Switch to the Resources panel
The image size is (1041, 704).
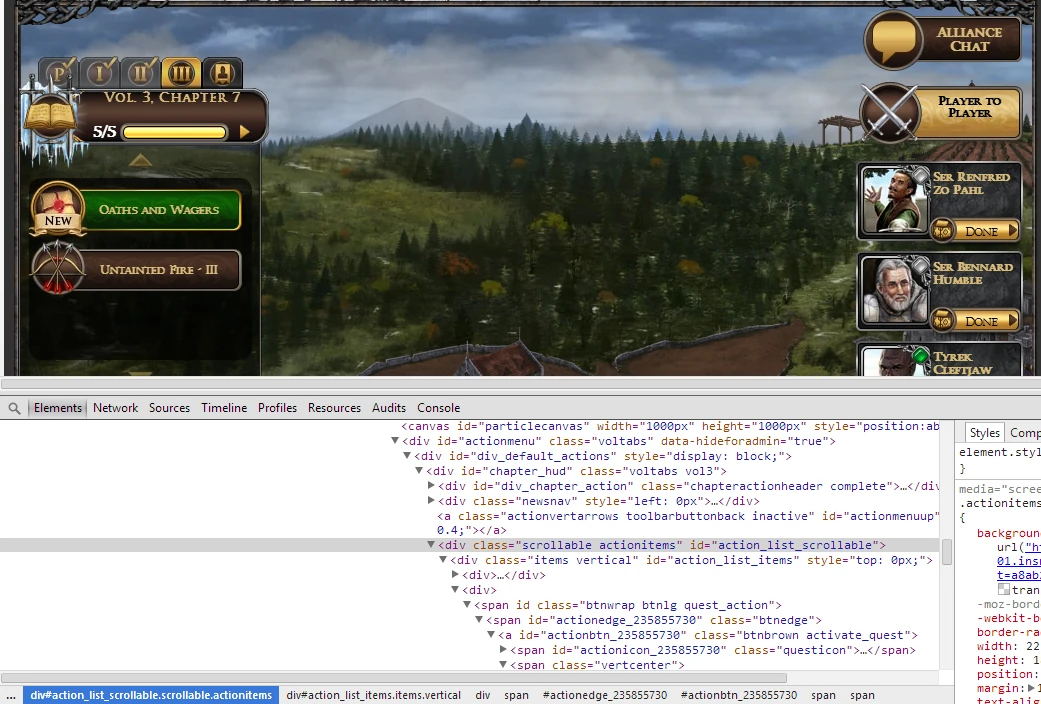click(334, 408)
